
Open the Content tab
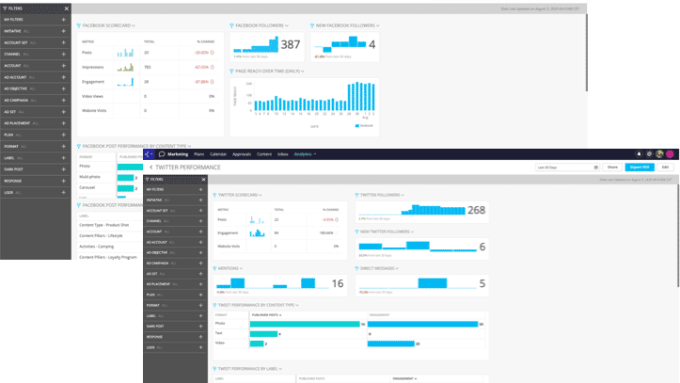(264, 154)
